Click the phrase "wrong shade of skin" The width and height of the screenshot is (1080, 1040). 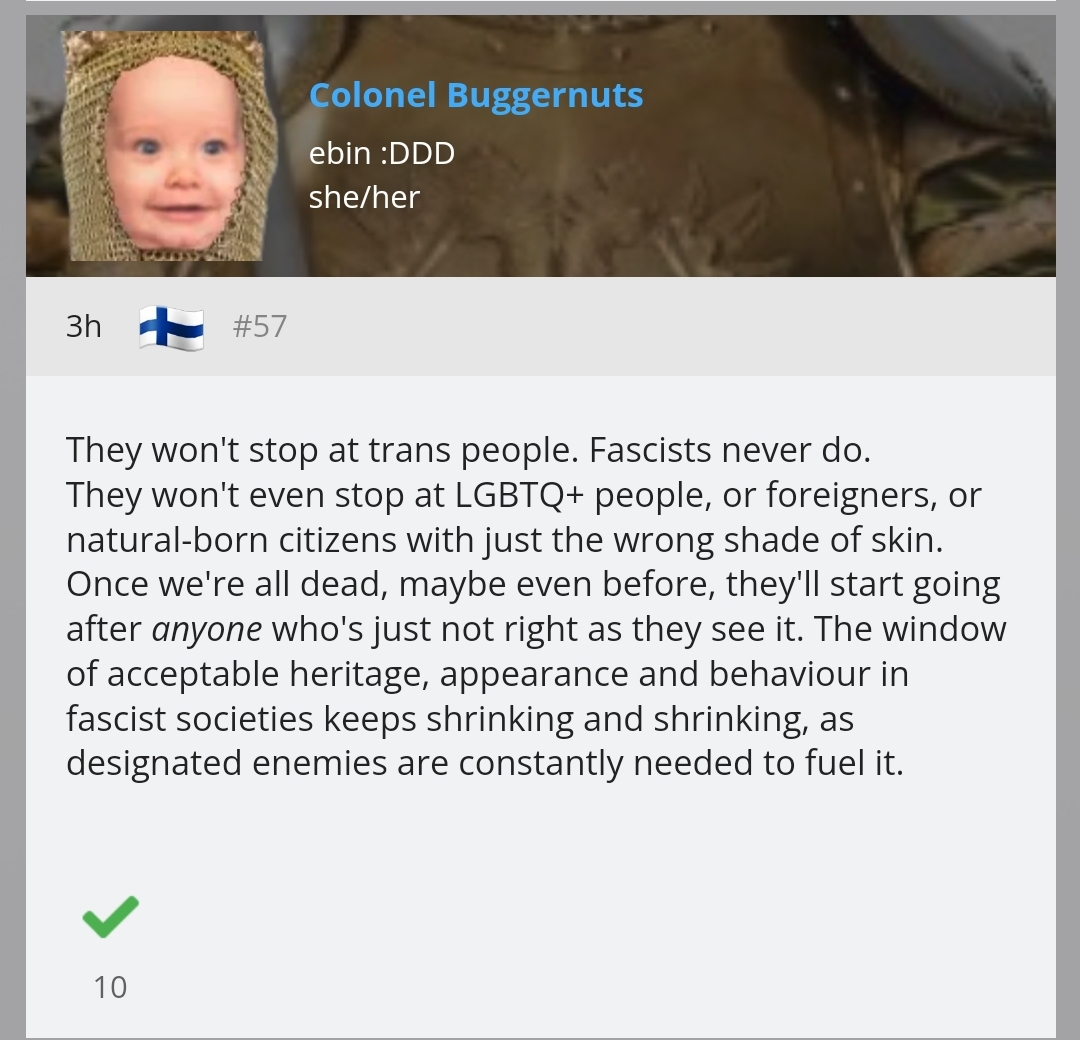[x=778, y=540]
